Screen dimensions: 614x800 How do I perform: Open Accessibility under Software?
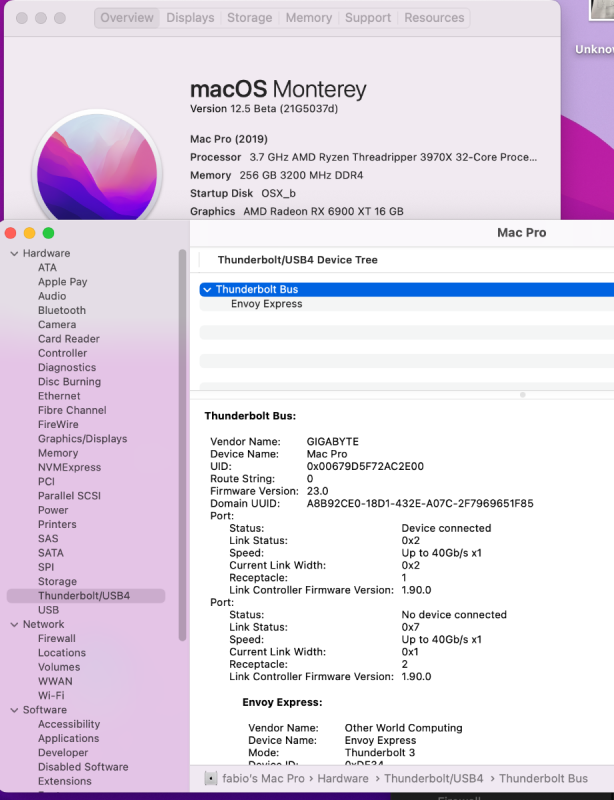69,724
